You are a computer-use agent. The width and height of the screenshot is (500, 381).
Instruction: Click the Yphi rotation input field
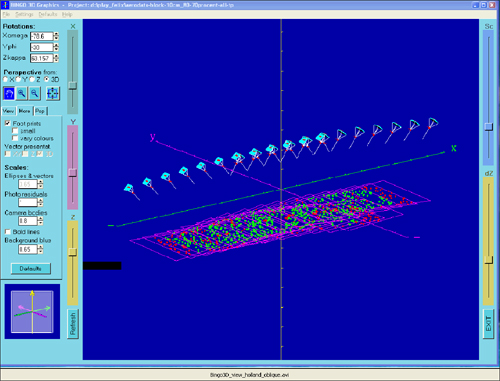(x=42, y=47)
